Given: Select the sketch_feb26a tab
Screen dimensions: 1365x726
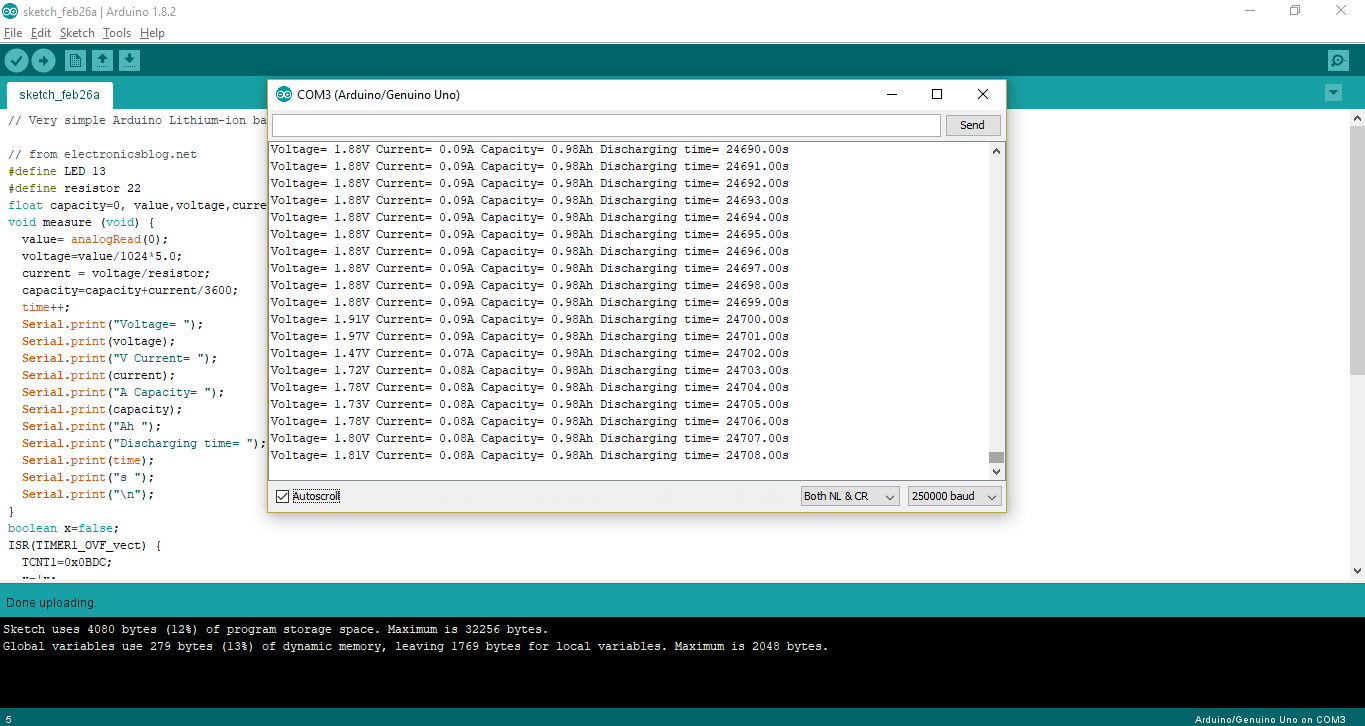Looking at the screenshot, I should coord(60,95).
